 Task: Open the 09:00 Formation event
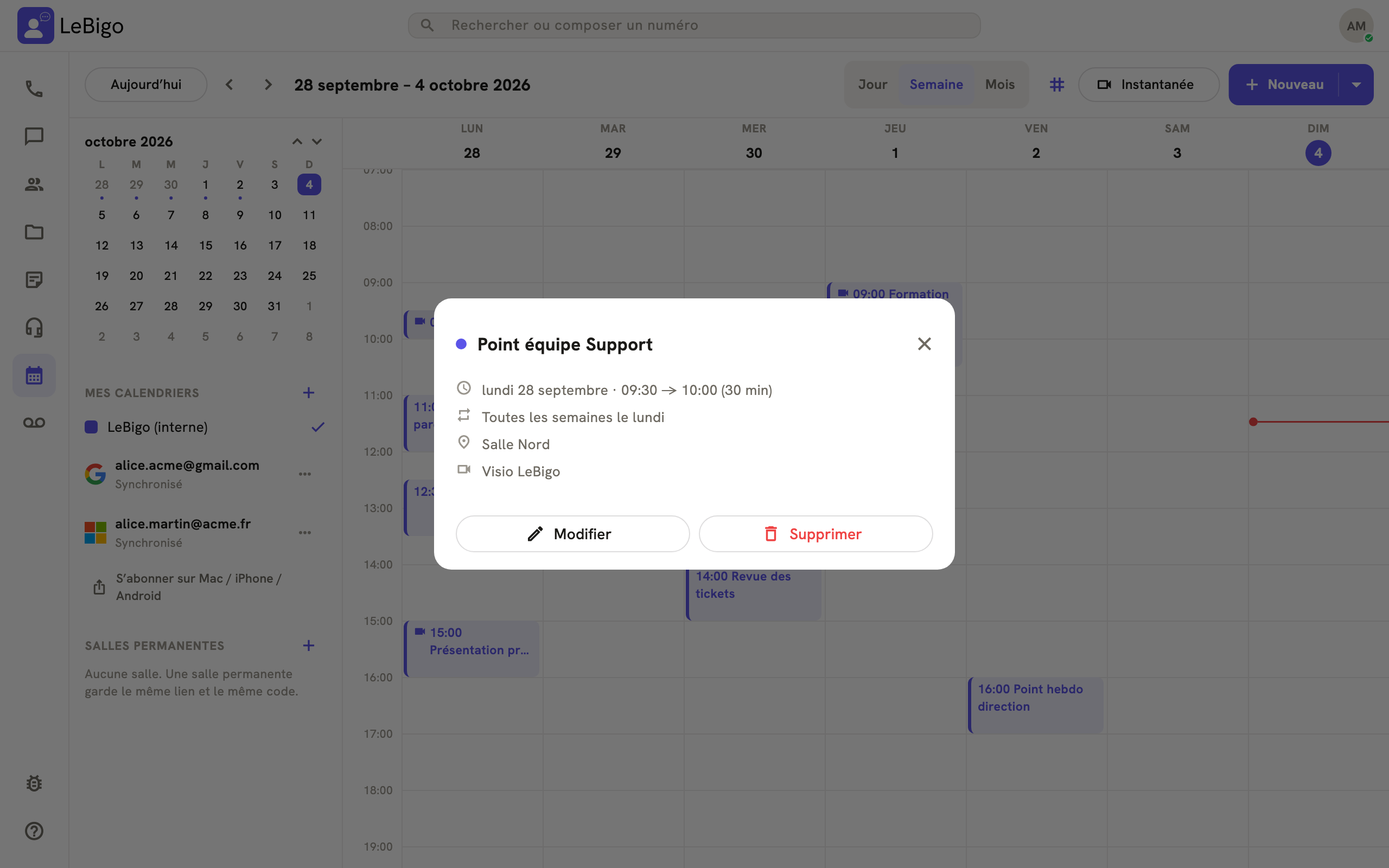(895, 290)
